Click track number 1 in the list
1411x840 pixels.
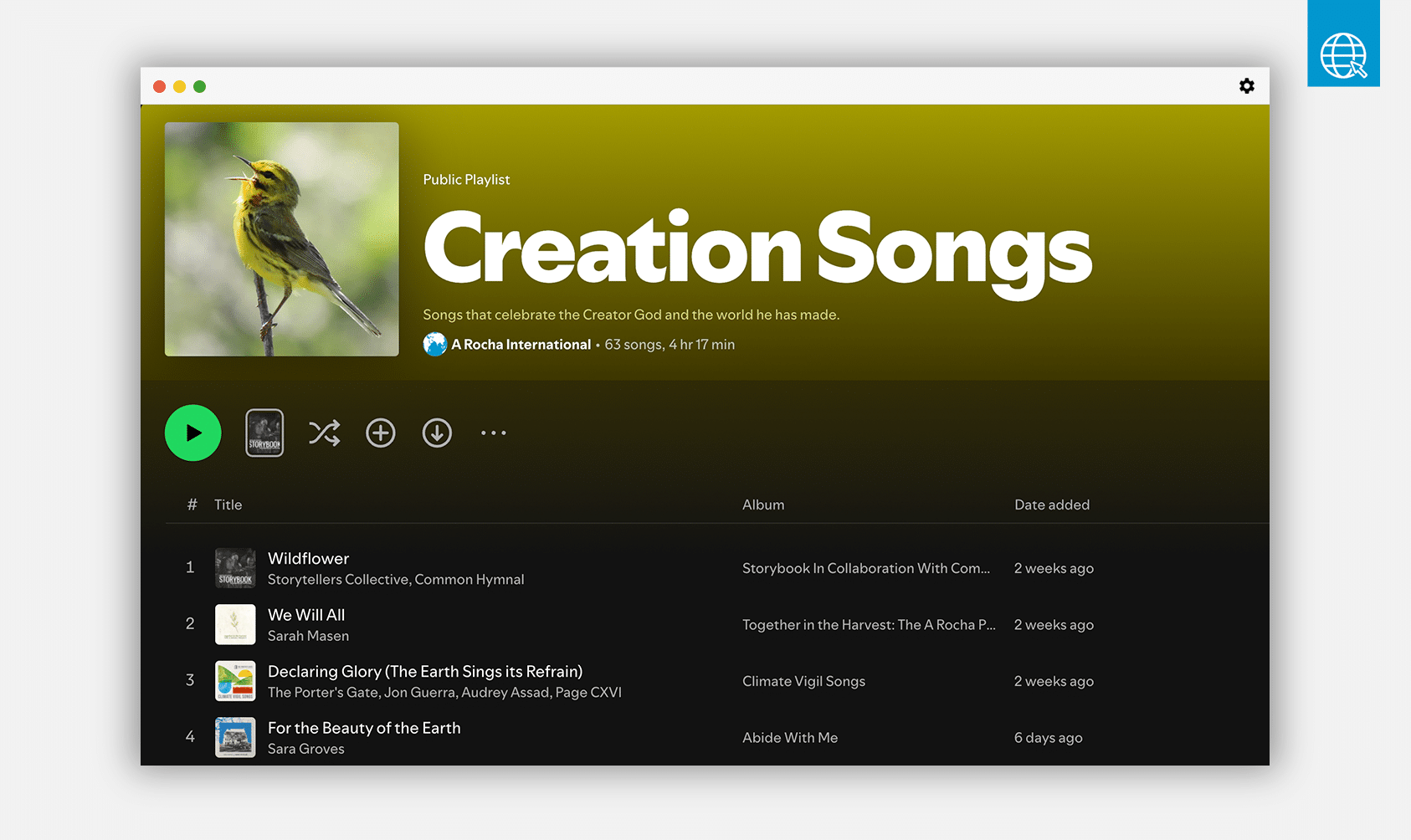point(190,567)
